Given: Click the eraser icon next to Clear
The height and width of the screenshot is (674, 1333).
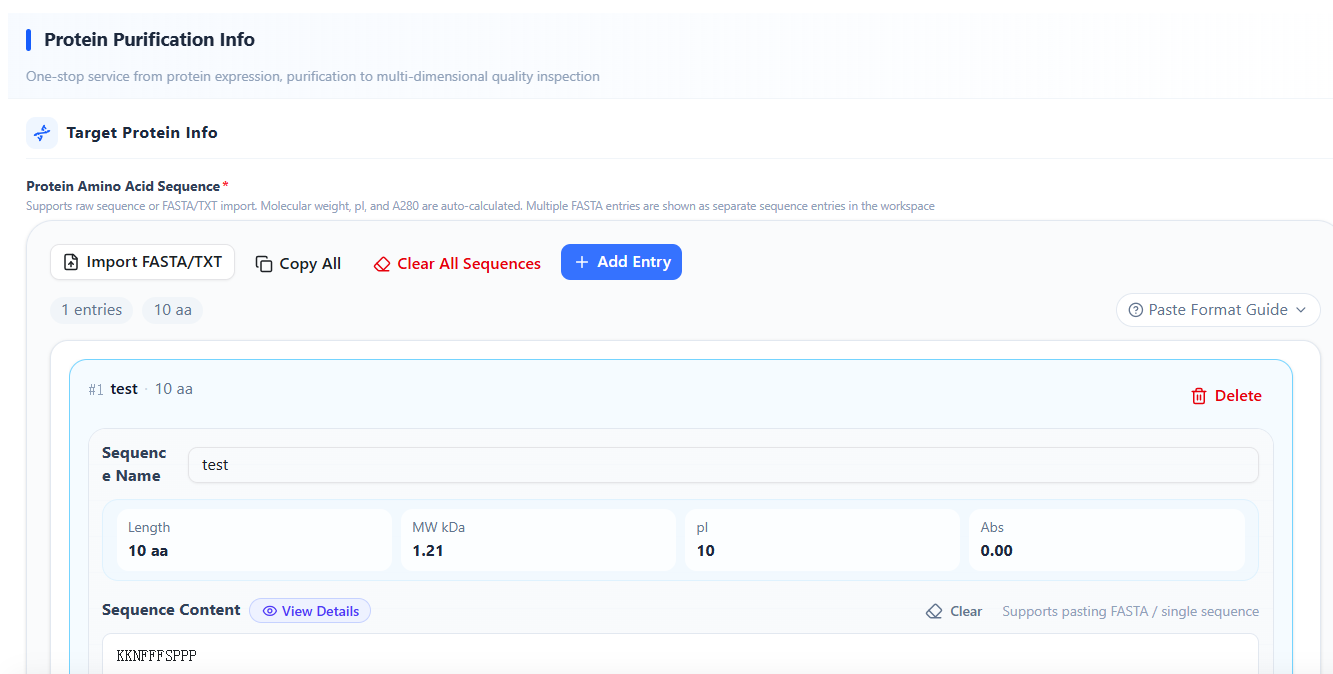Looking at the screenshot, I should (934, 611).
